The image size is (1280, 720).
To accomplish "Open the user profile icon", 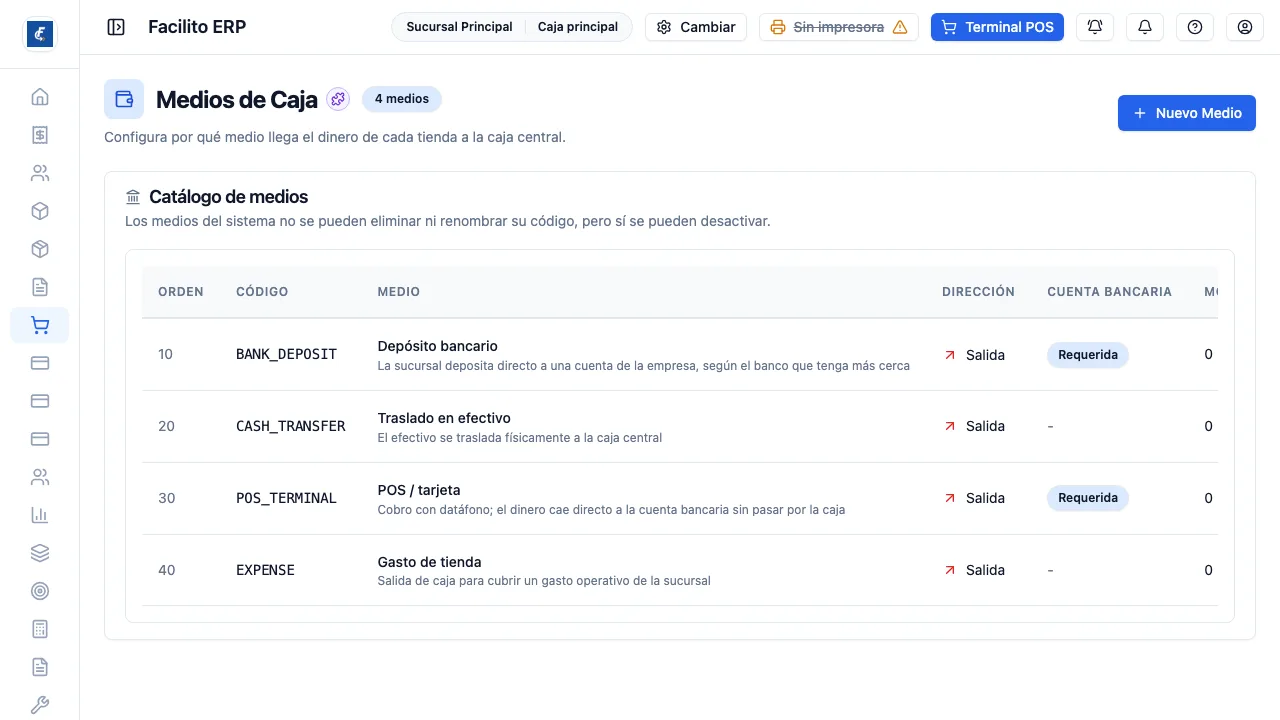I will click(x=1245, y=27).
